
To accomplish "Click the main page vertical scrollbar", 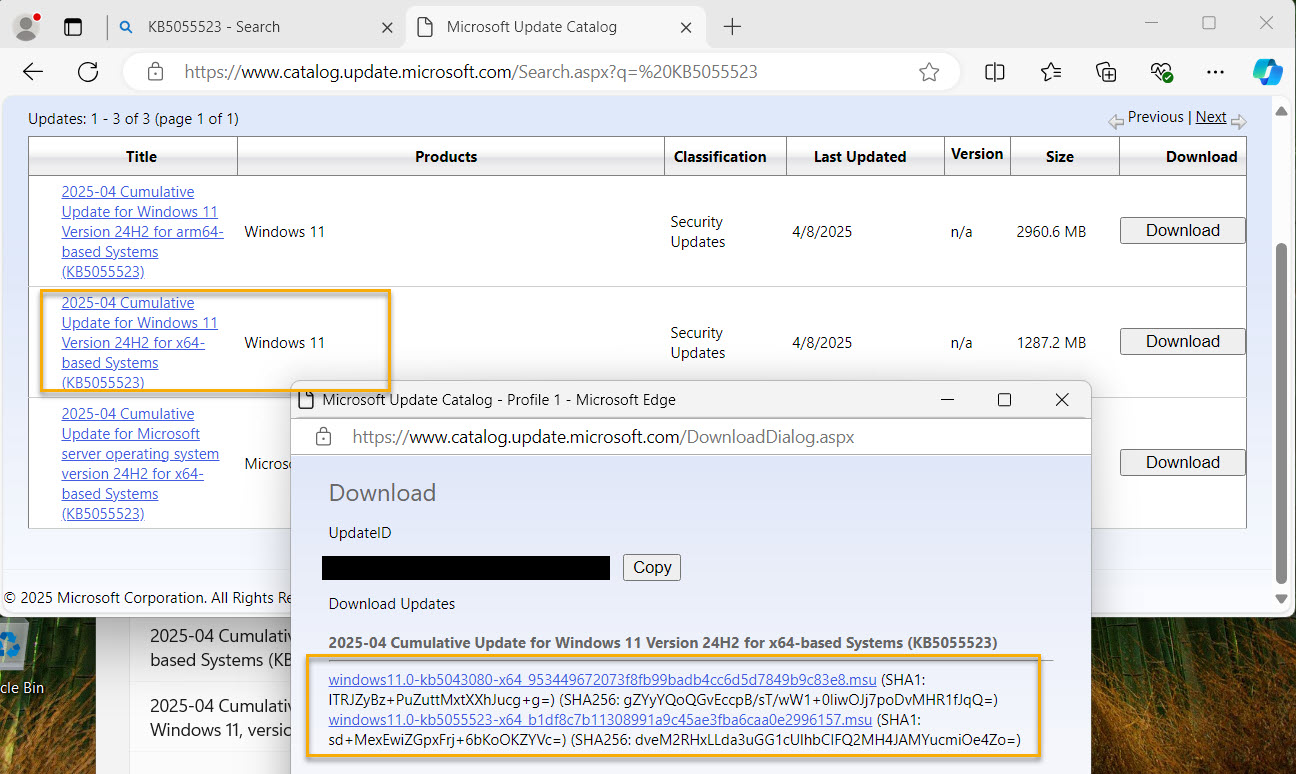I will tap(1282, 412).
